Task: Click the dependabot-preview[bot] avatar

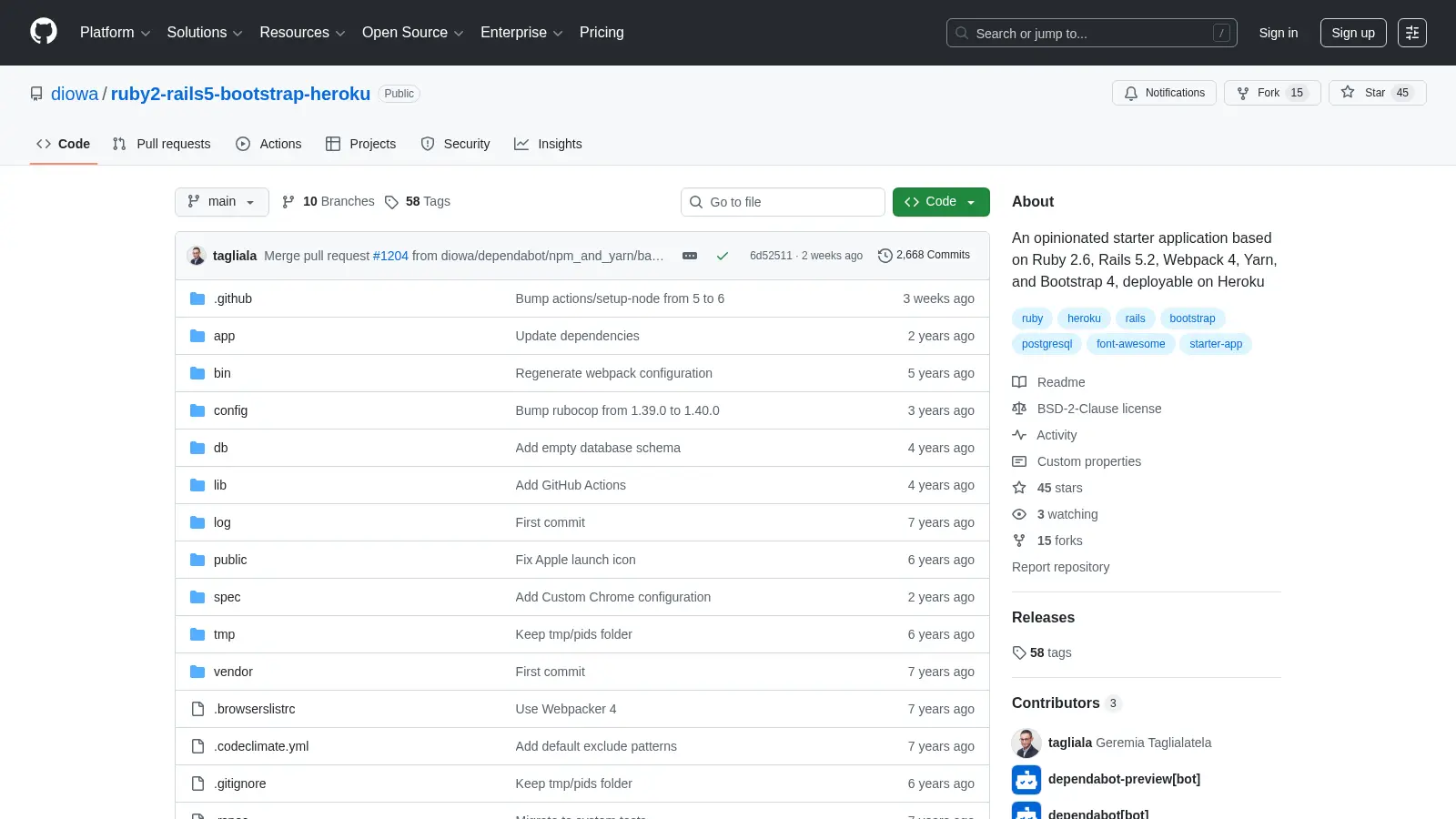Action: point(1026,779)
